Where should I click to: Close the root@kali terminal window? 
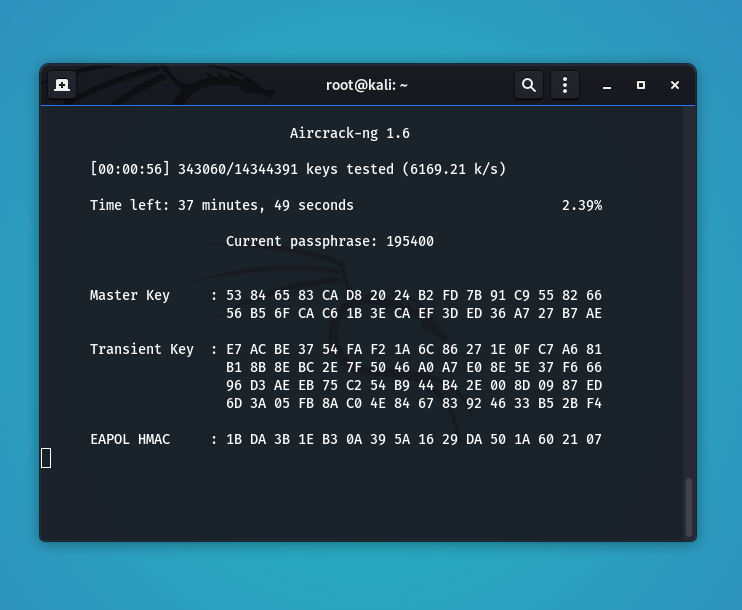pyautogui.click(x=675, y=85)
